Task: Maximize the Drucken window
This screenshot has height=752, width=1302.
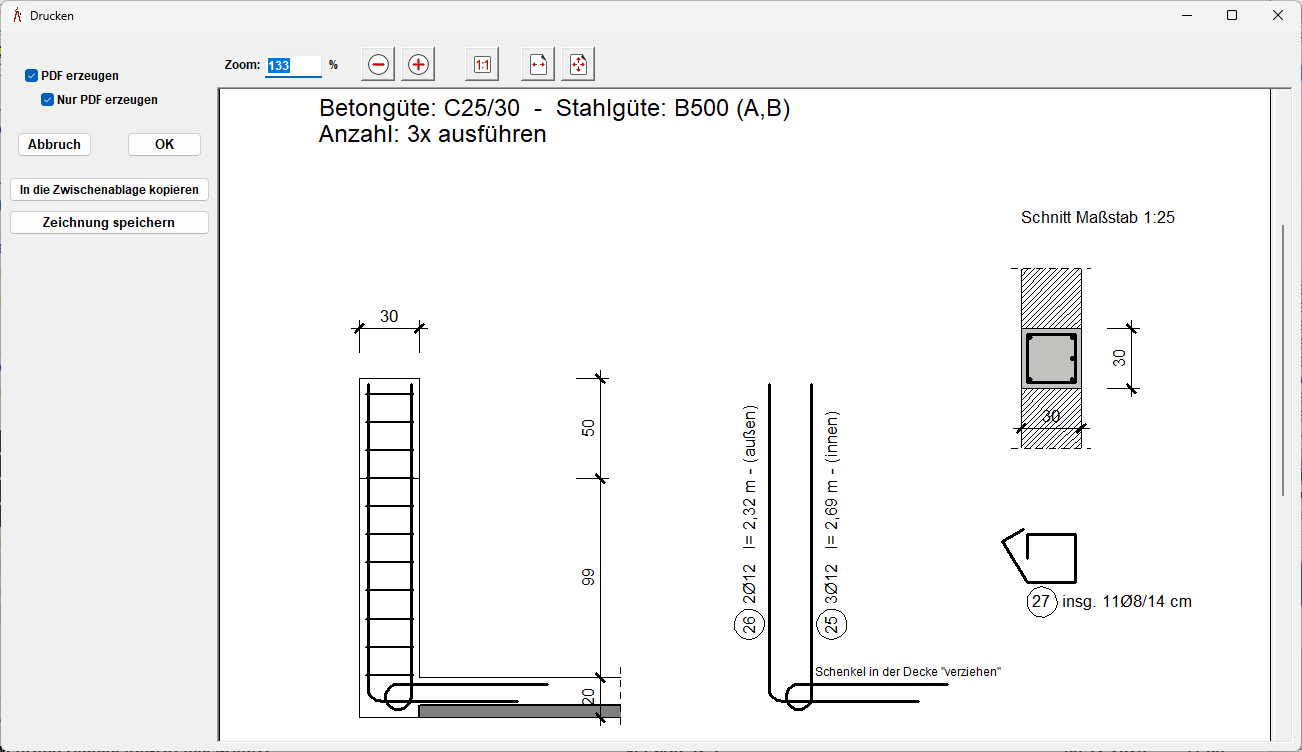Action: tap(1232, 16)
